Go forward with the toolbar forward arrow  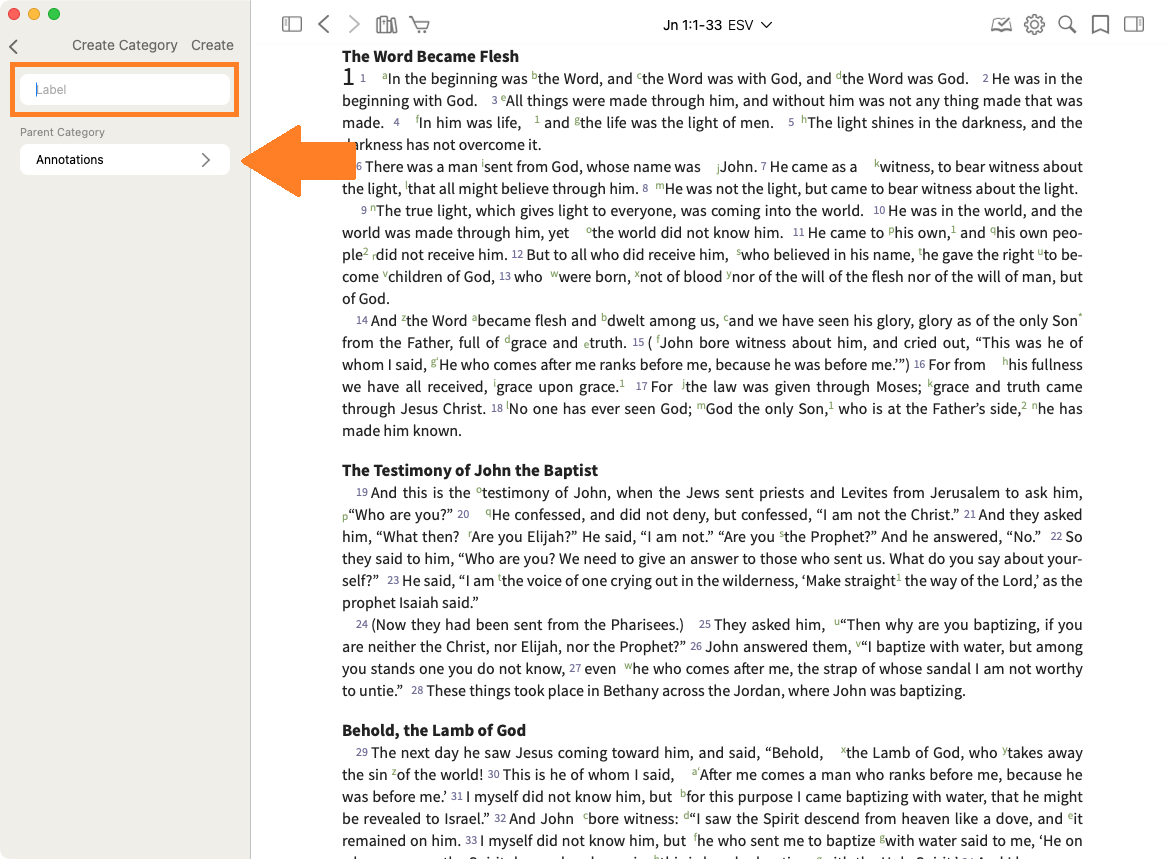tap(354, 24)
